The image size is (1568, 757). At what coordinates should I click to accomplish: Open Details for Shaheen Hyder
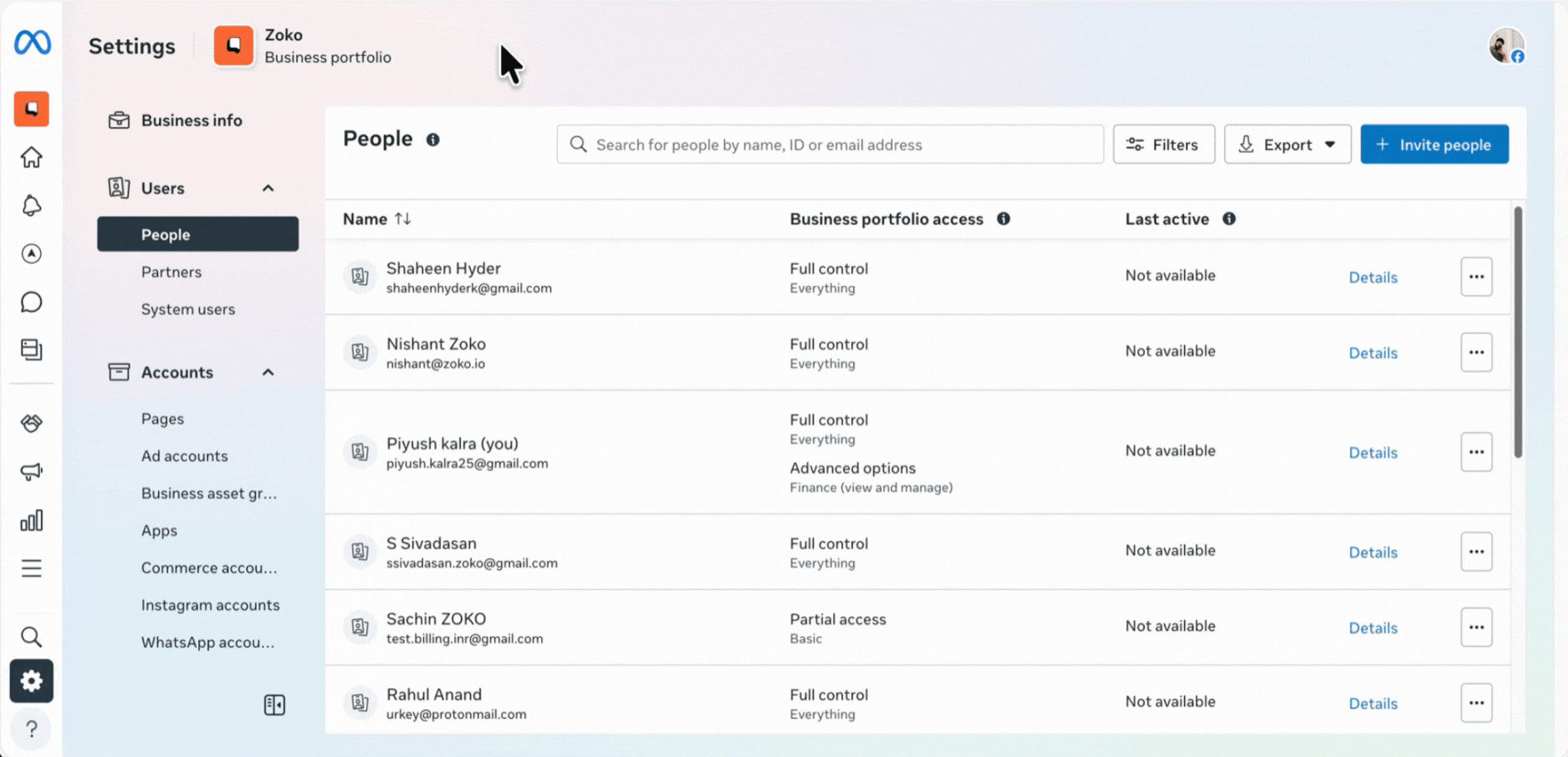(1373, 278)
